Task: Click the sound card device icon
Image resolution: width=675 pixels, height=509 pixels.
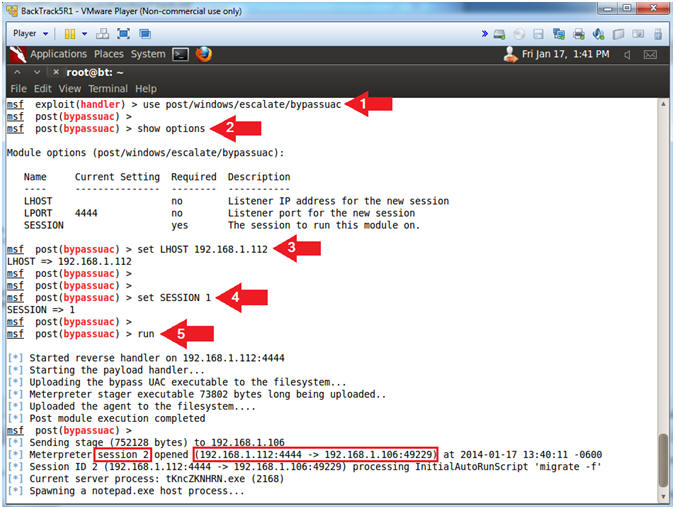Action: [598, 34]
